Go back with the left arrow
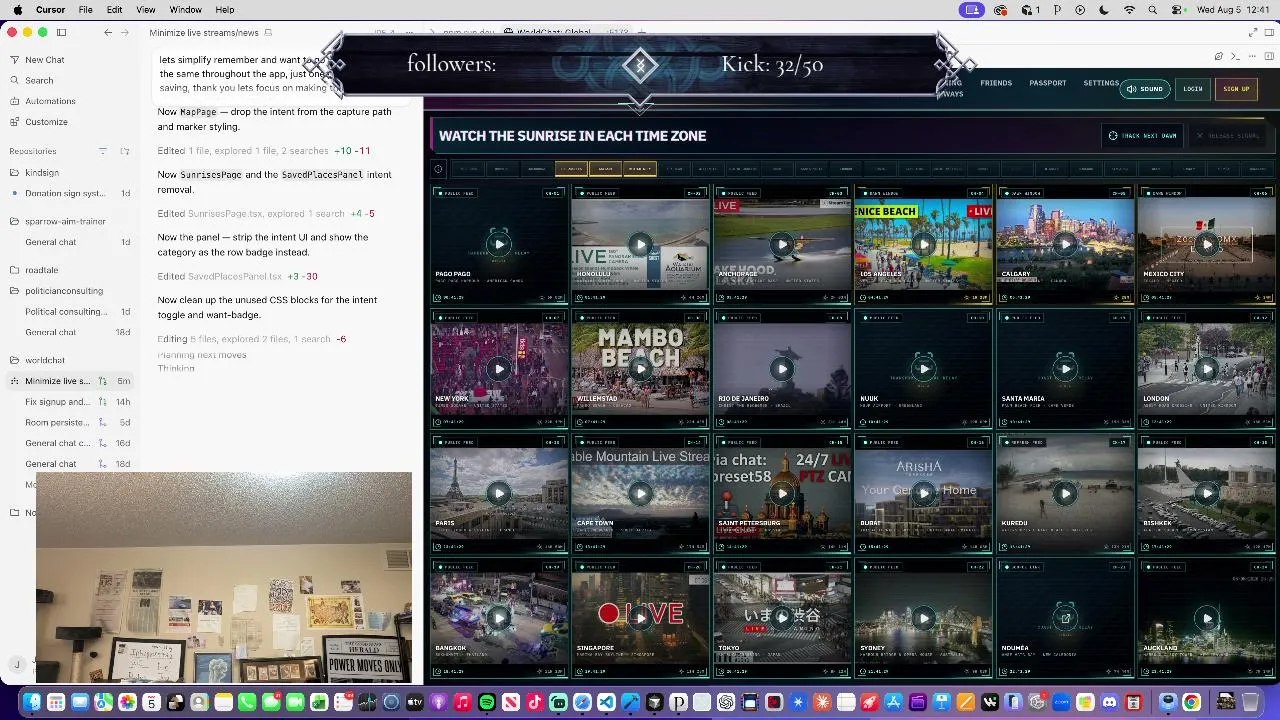1280x720 pixels. (108, 32)
